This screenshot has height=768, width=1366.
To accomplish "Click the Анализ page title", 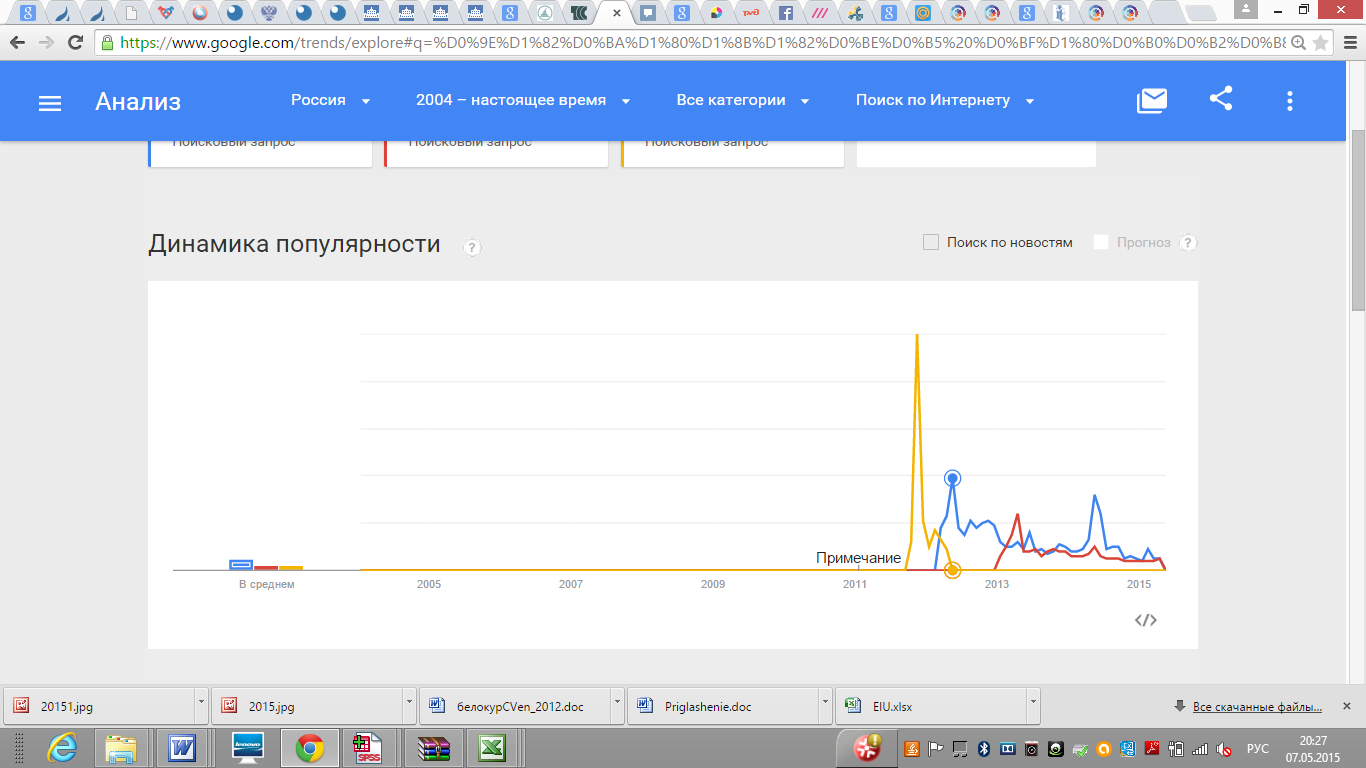I will (x=138, y=102).
